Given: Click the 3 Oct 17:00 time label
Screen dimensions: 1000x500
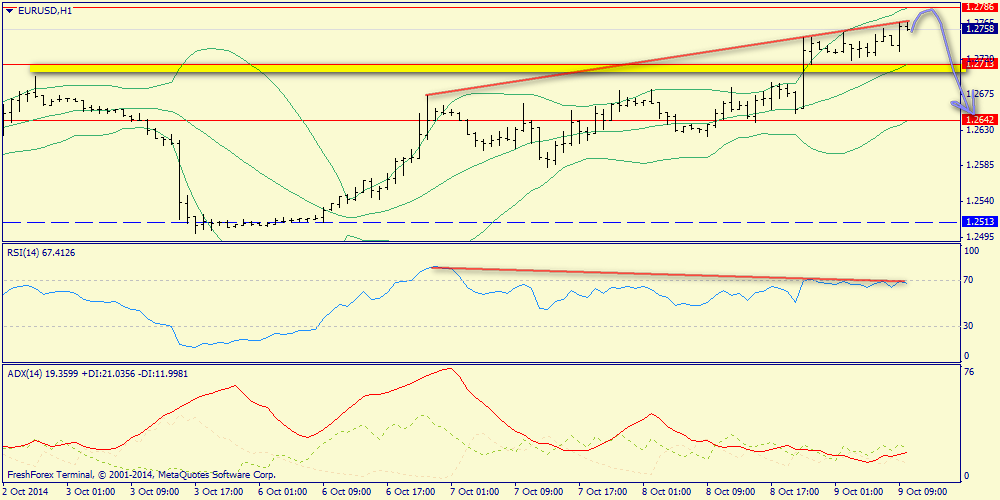Looking at the screenshot, I should pyautogui.click(x=218, y=492).
